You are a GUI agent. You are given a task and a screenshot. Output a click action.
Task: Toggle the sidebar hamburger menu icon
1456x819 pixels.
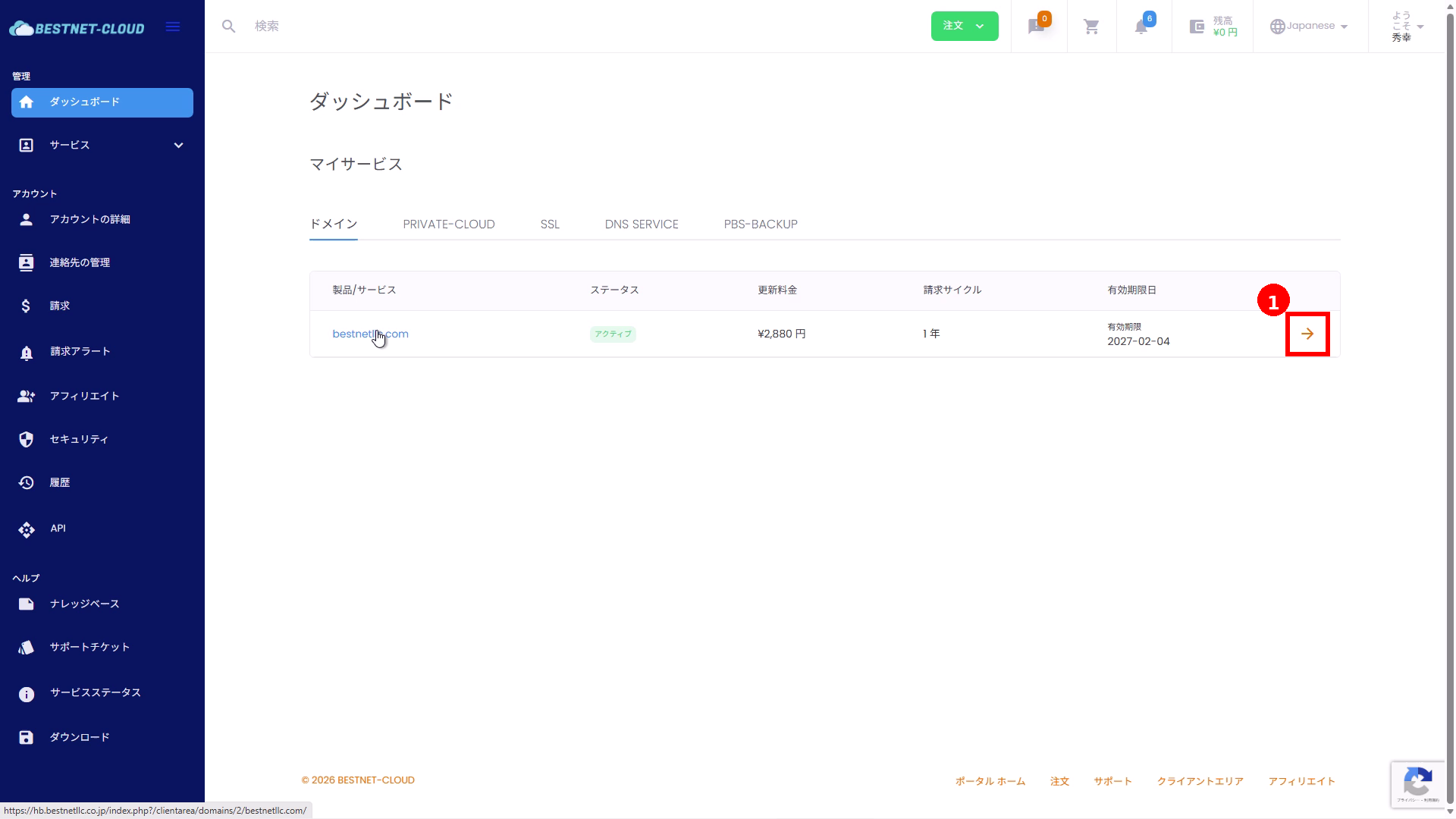[173, 27]
